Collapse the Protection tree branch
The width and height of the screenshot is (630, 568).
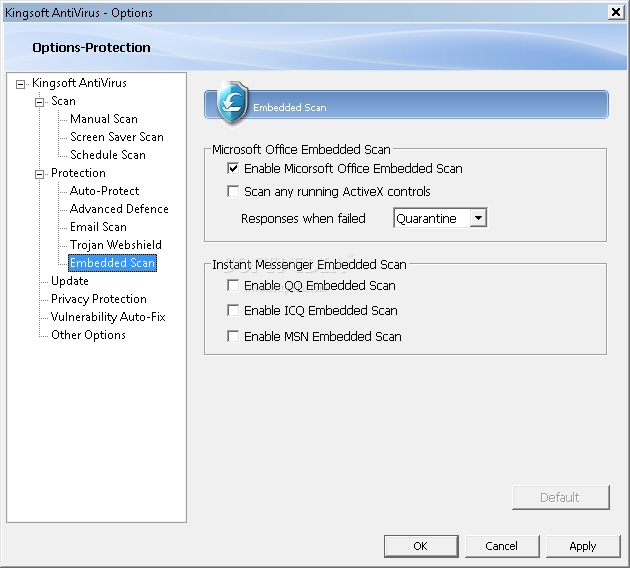[39, 174]
